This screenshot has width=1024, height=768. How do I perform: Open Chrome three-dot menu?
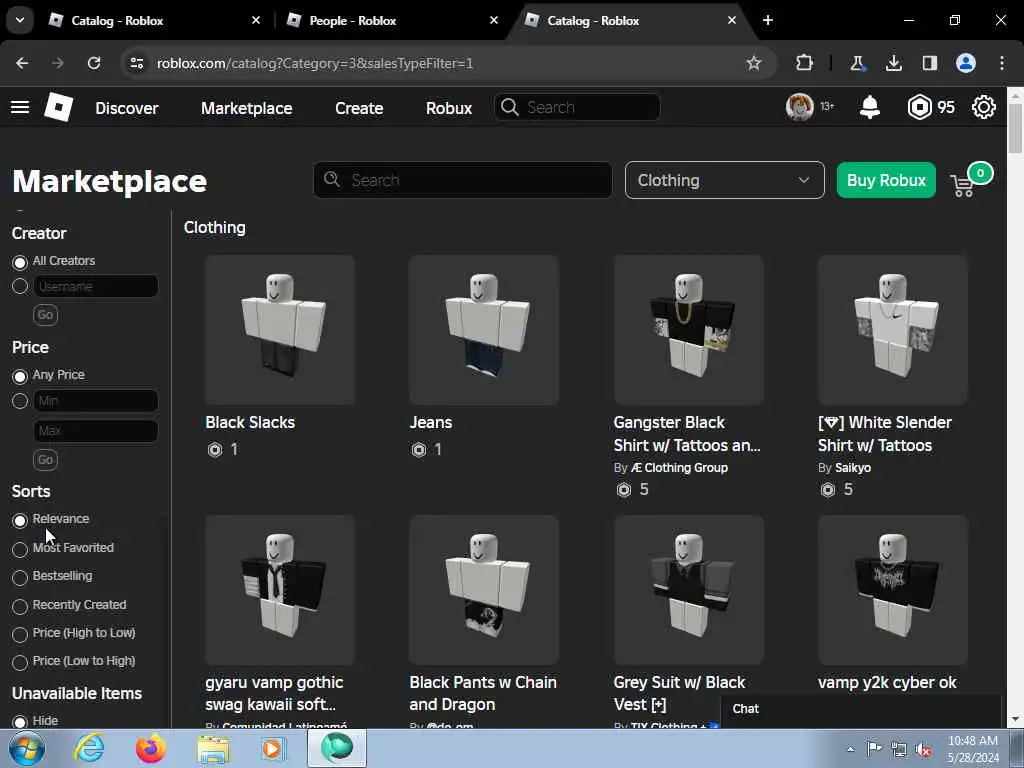point(1002,63)
